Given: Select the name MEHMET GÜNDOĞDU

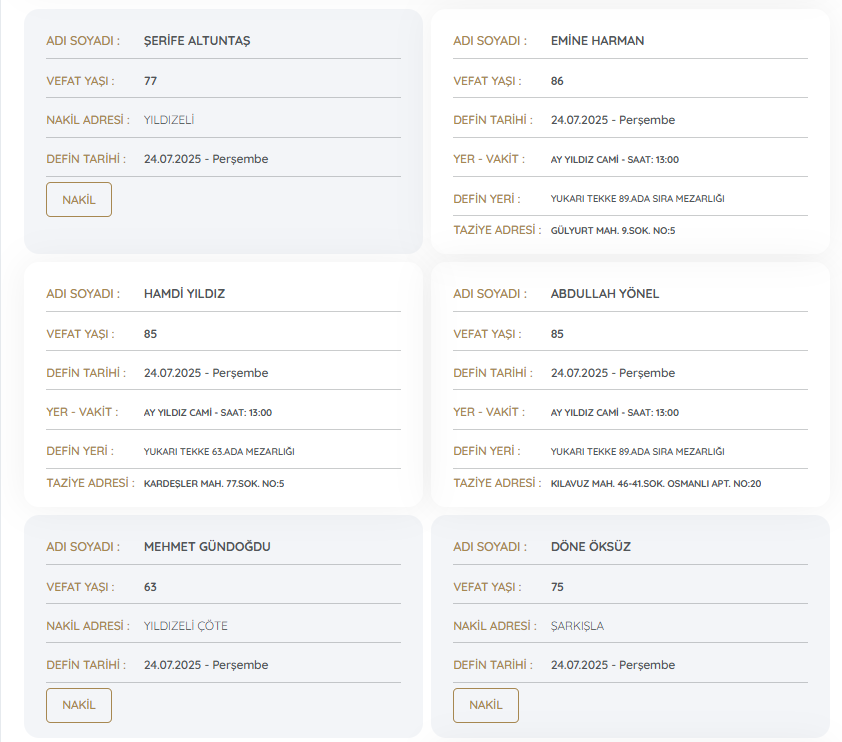Looking at the screenshot, I should (207, 547).
